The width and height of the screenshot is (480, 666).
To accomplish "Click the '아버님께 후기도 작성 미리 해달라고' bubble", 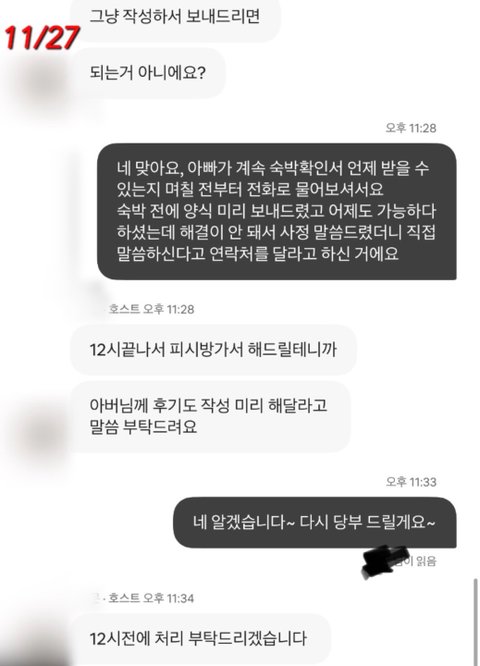I will tap(211, 416).
